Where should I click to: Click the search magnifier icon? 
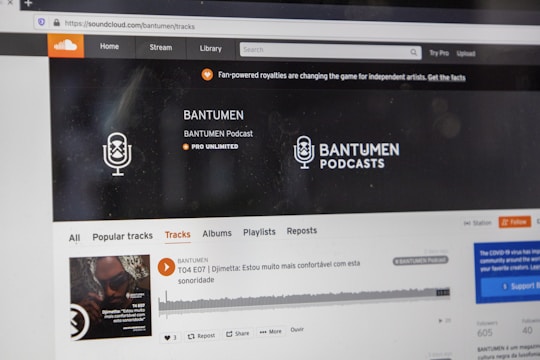(x=413, y=52)
